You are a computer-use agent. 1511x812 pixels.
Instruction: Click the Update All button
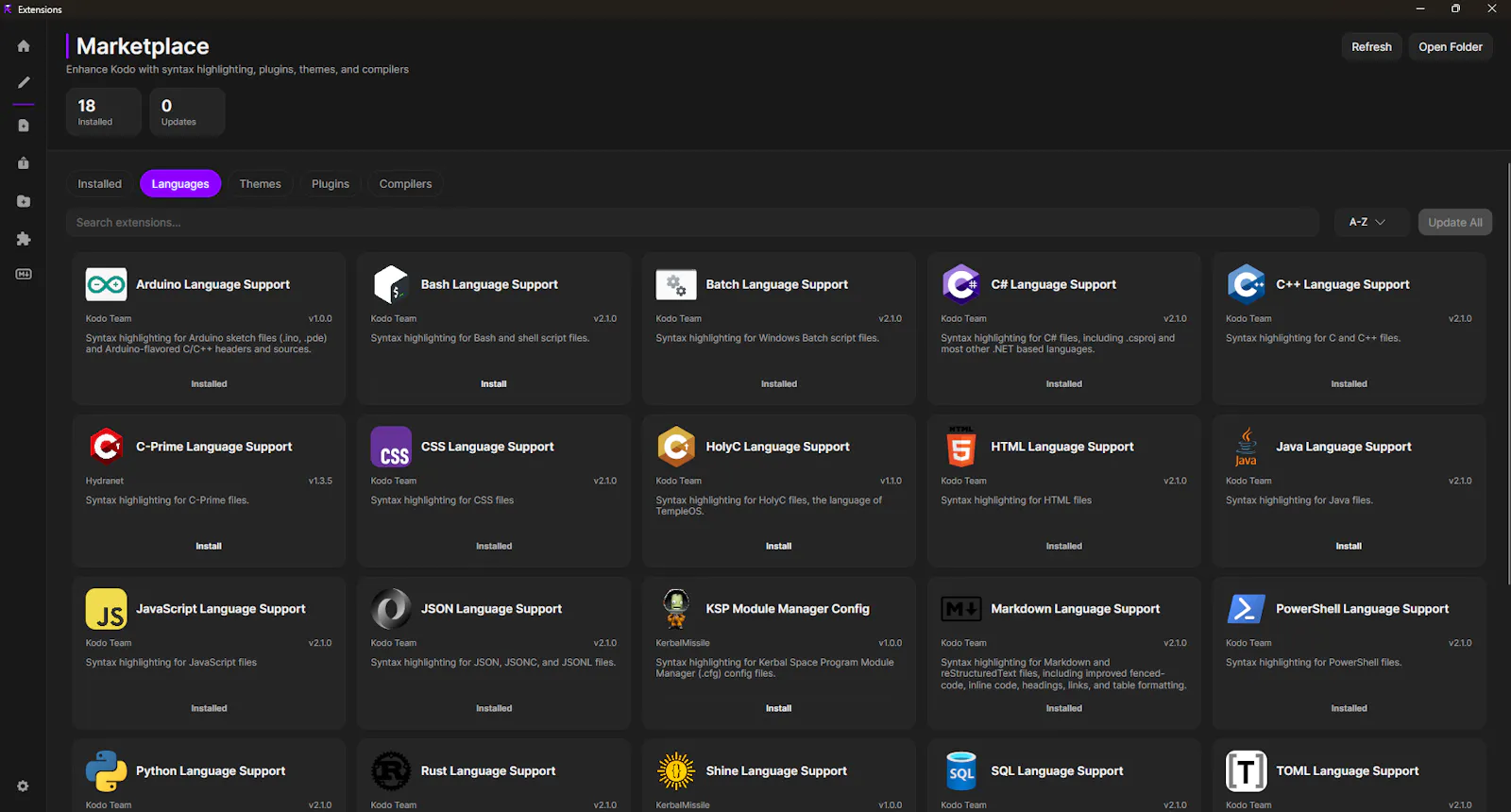tap(1455, 222)
